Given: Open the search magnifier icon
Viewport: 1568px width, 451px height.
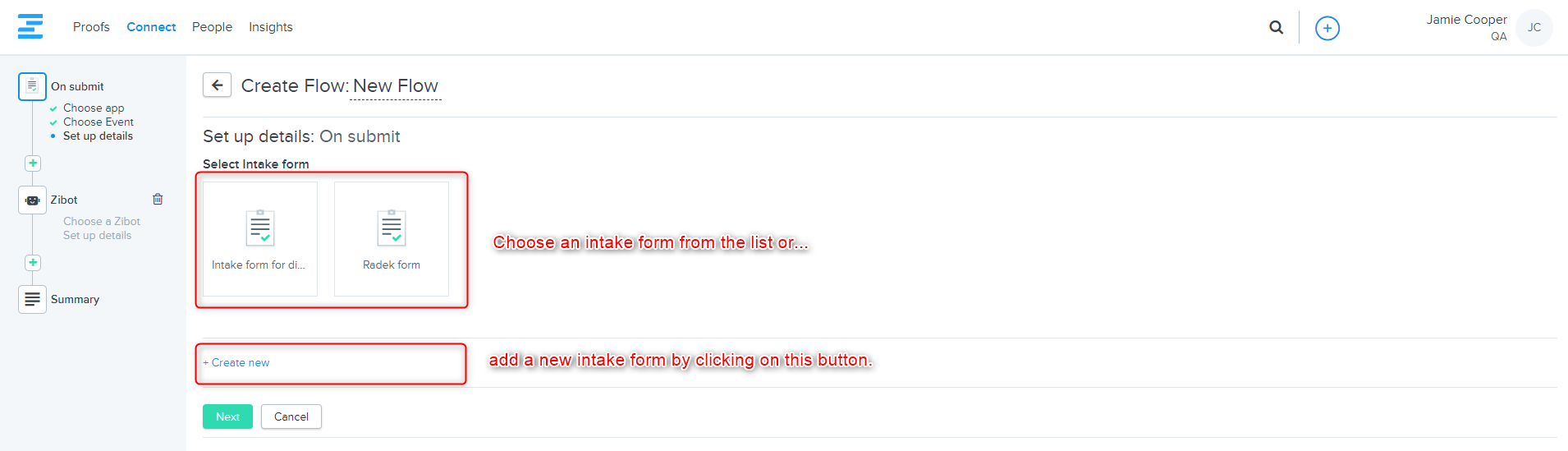Looking at the screenshot, I should pos(1276,27).
